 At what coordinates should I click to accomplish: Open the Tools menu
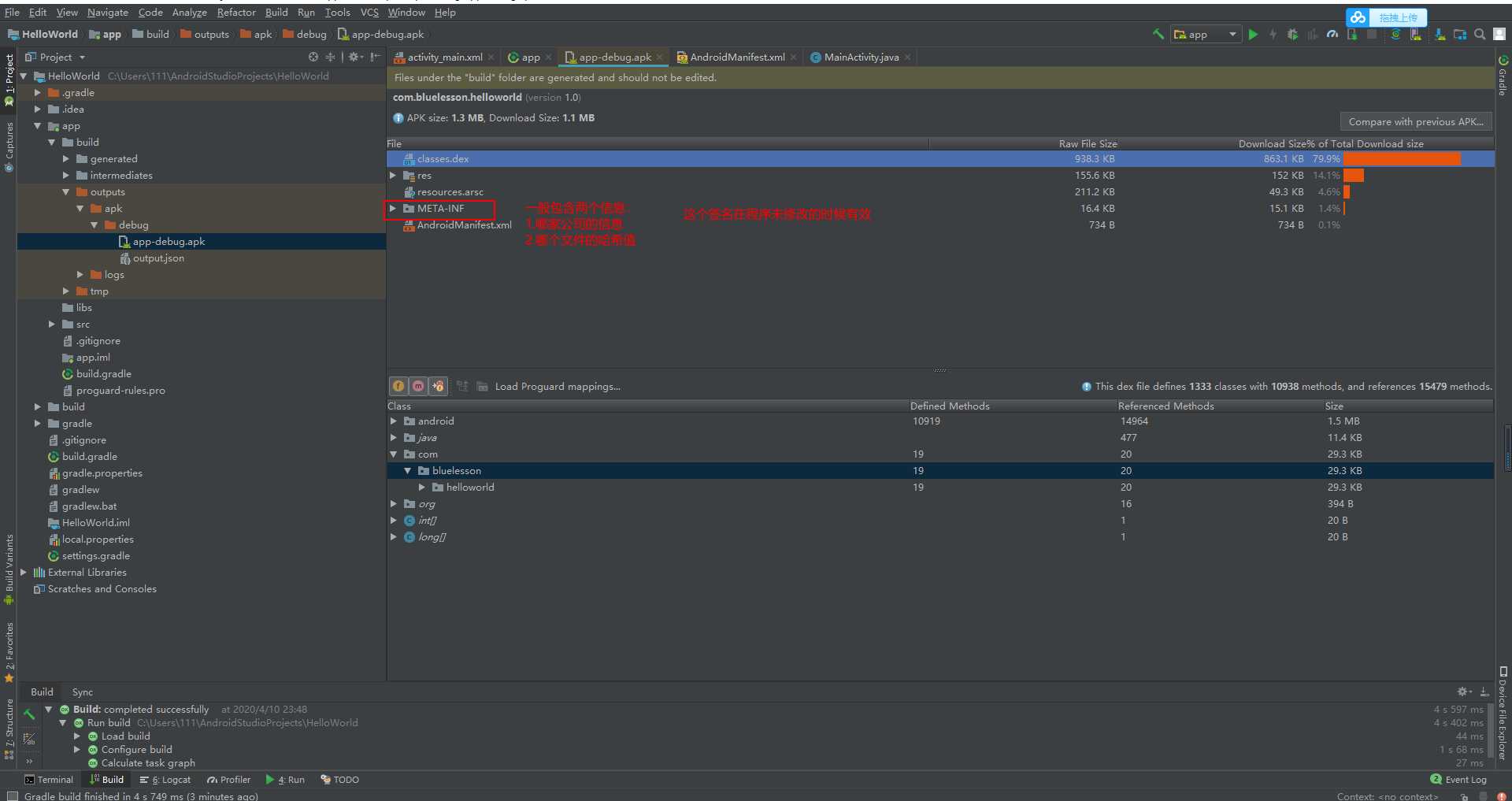(337, 12)
